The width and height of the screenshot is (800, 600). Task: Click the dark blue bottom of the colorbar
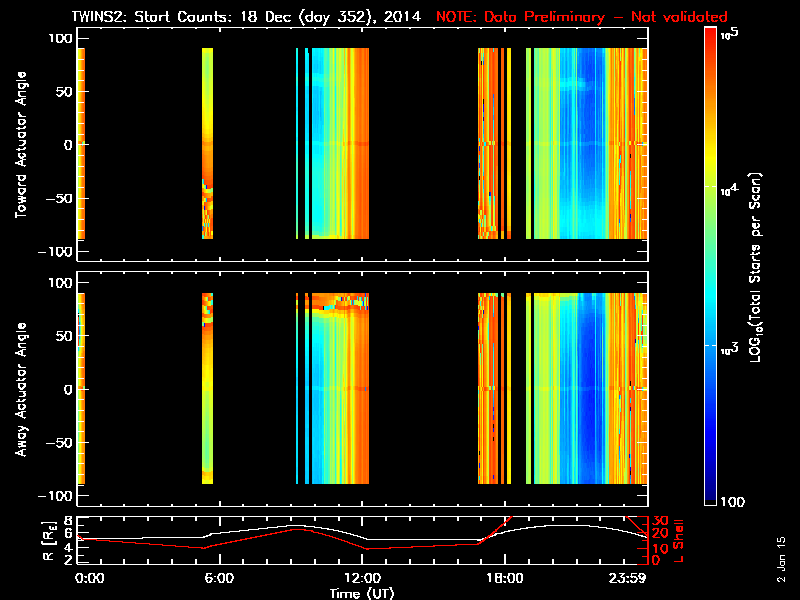[x=710, y=500]
